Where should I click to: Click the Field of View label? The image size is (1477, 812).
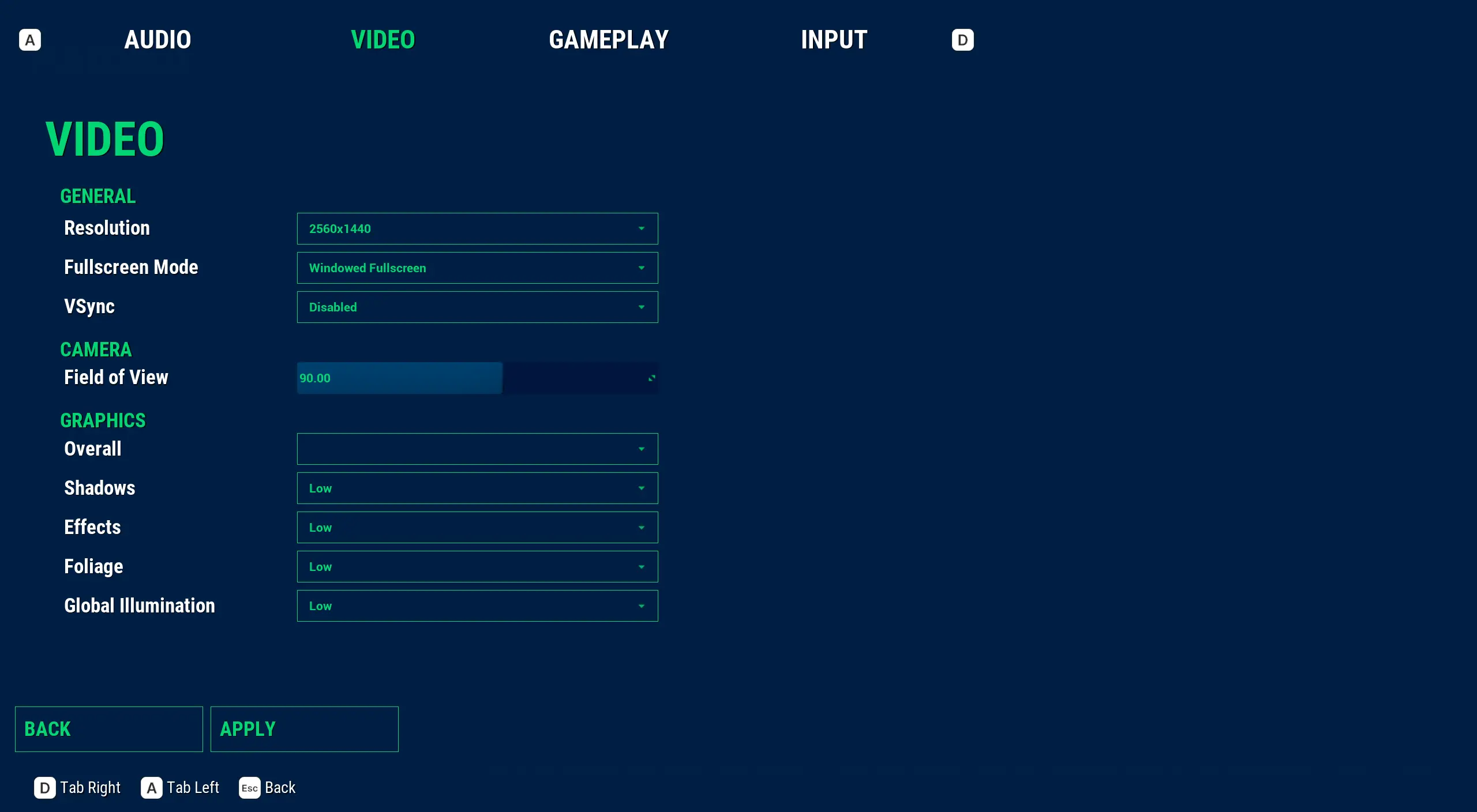pos(117,377)
